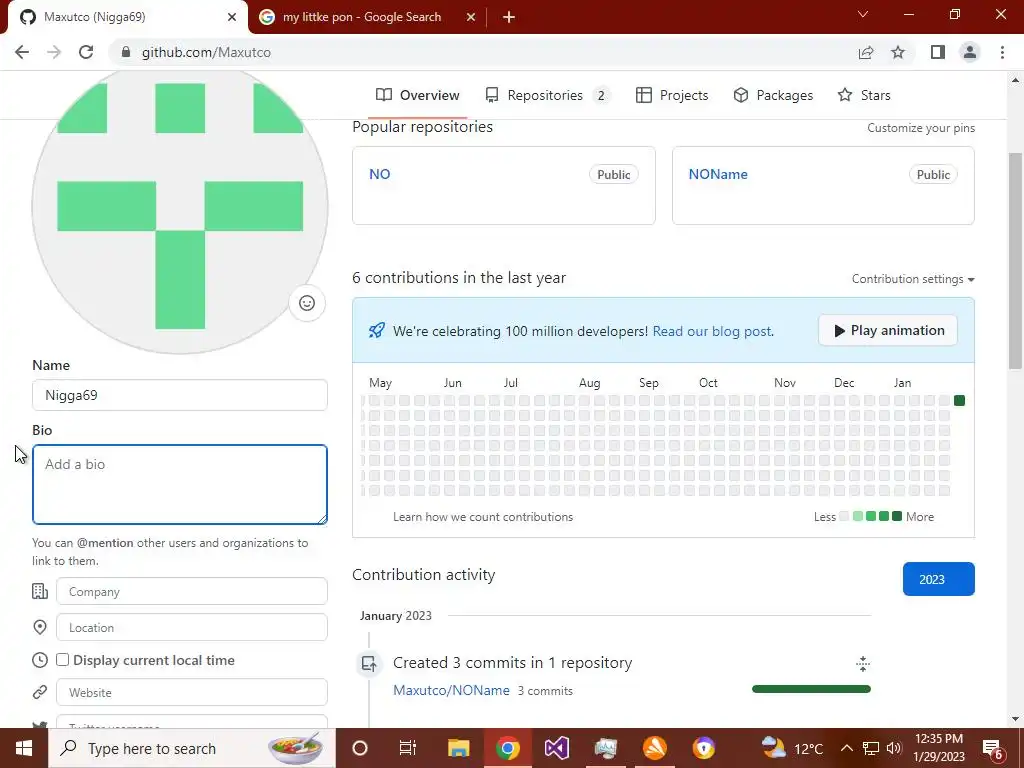Click the browser back arrow
Image resolution: width=1024 pixels, height=768 pixels.
[22, 52]
